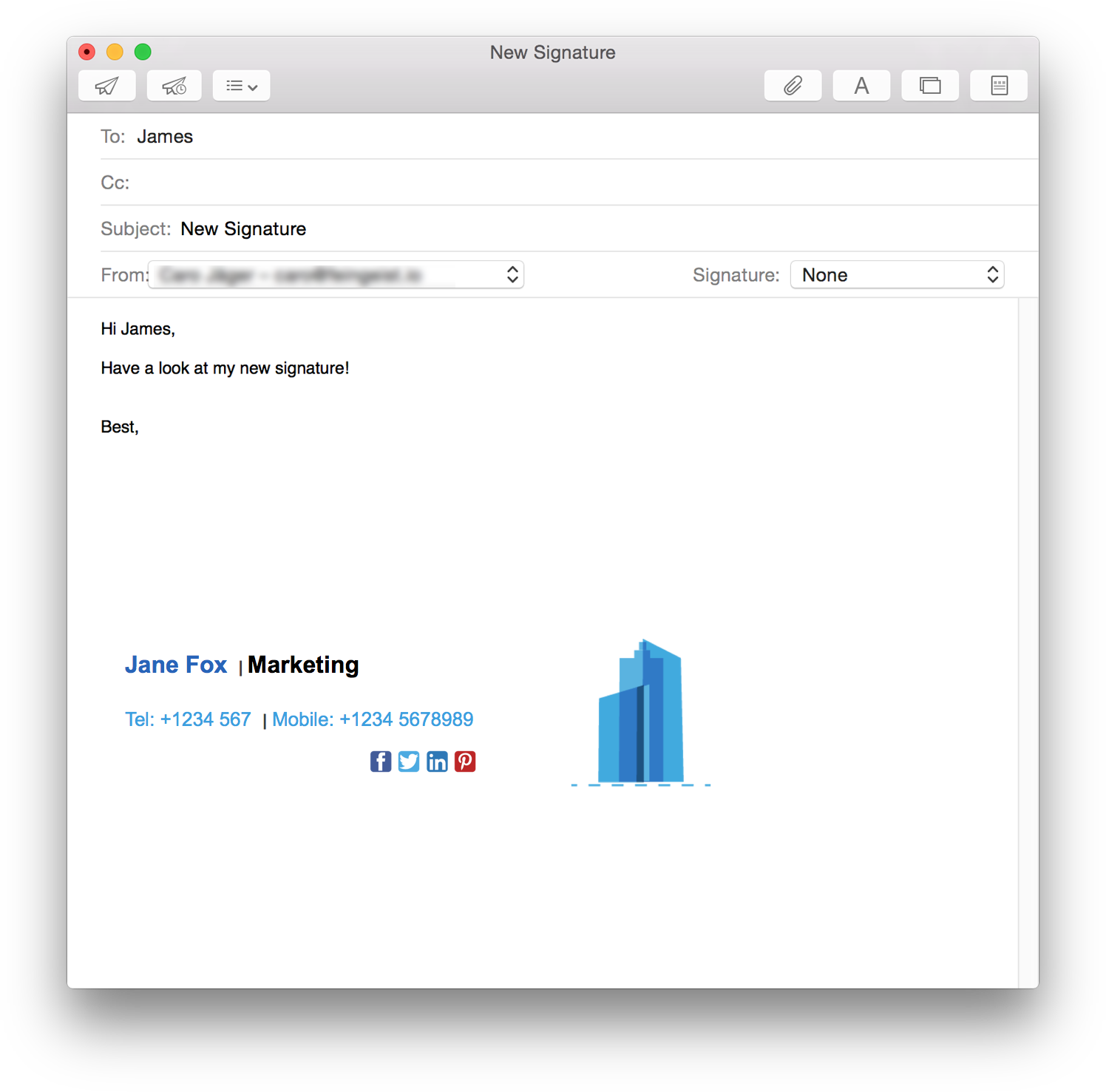The image size is (1106, 1092).
Task: Toggle the stationery pane icon
Action: 999,86
